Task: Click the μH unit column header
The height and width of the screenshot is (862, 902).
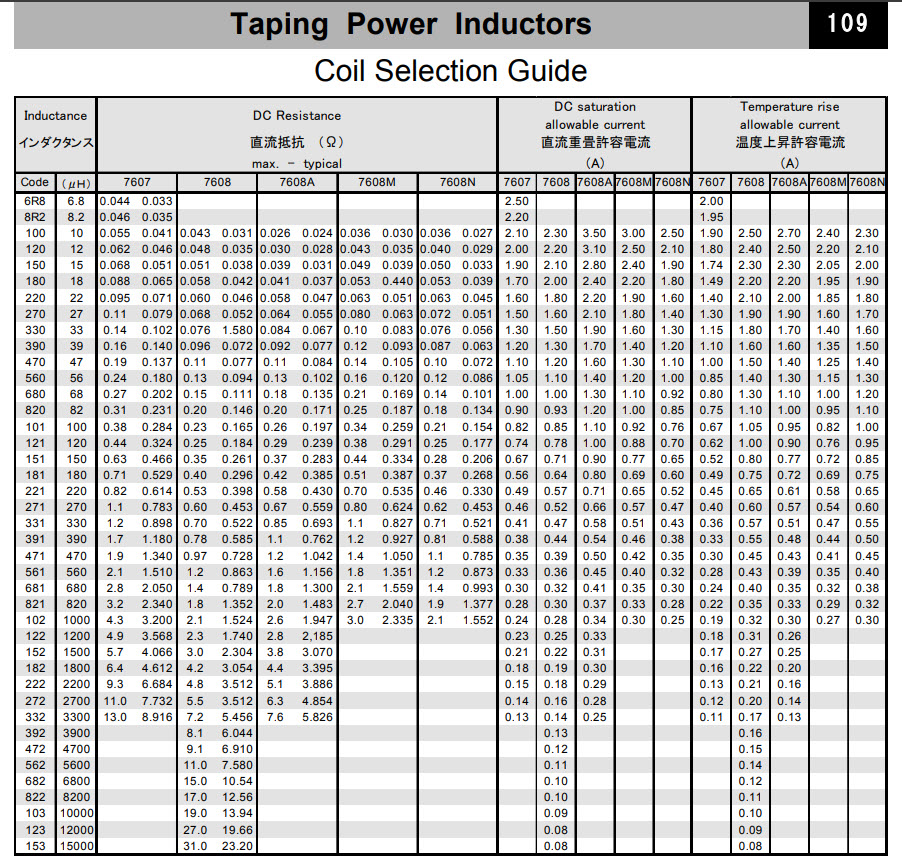Action: coord(76,183)
